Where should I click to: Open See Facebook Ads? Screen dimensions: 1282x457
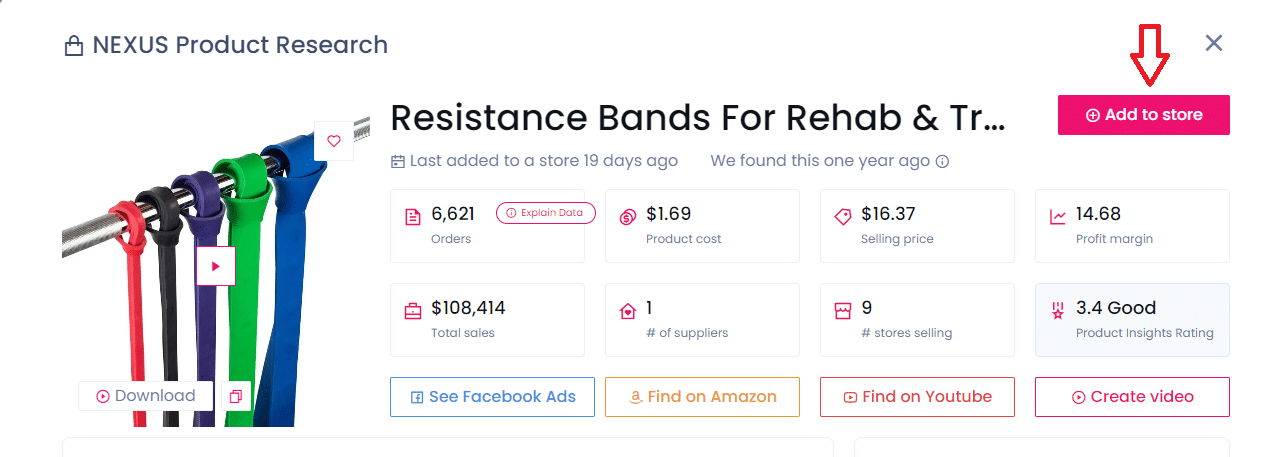[x=492, y=397]
